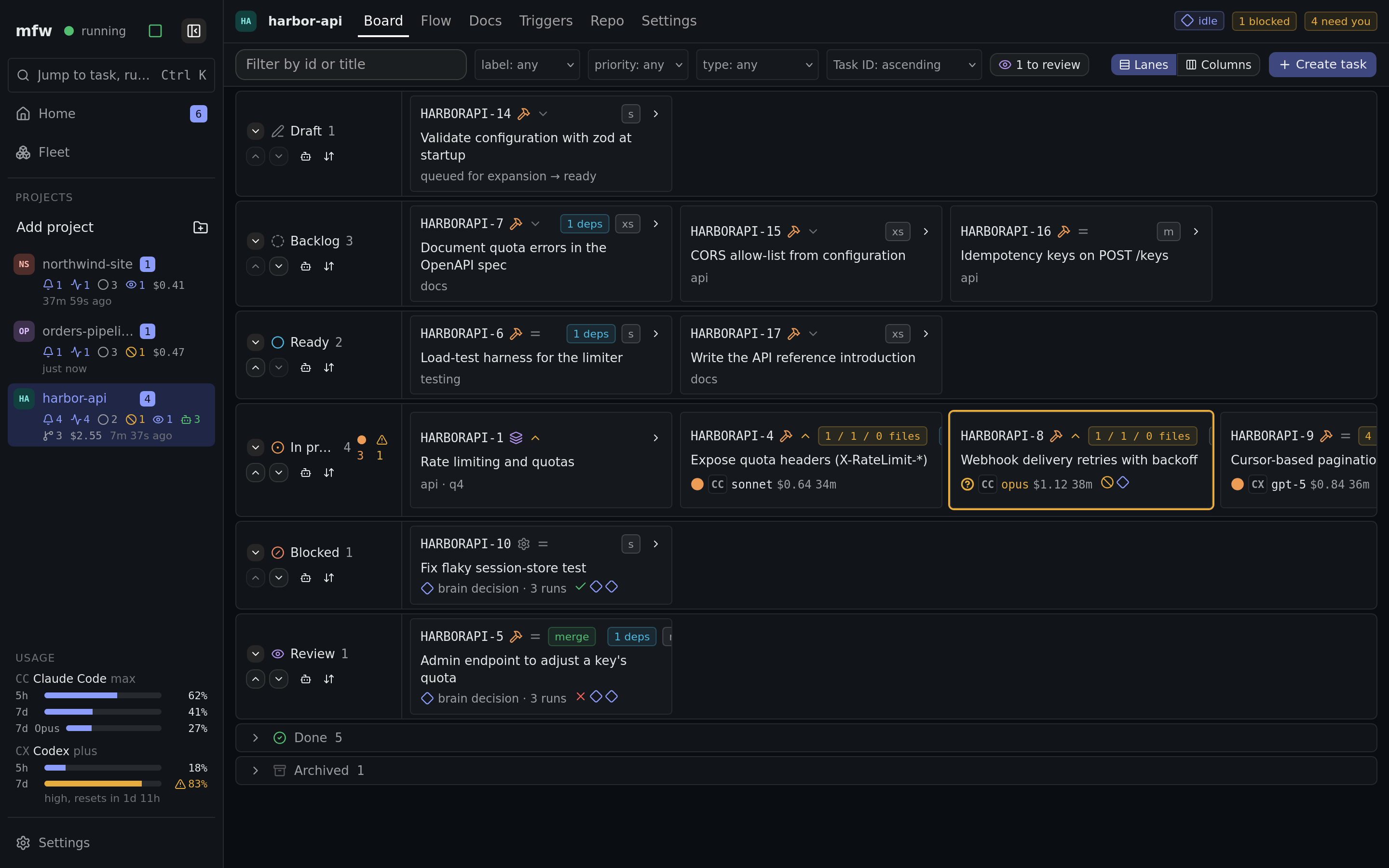
Task: Open Fleet in the sidebar
Action: coord(111,152)
